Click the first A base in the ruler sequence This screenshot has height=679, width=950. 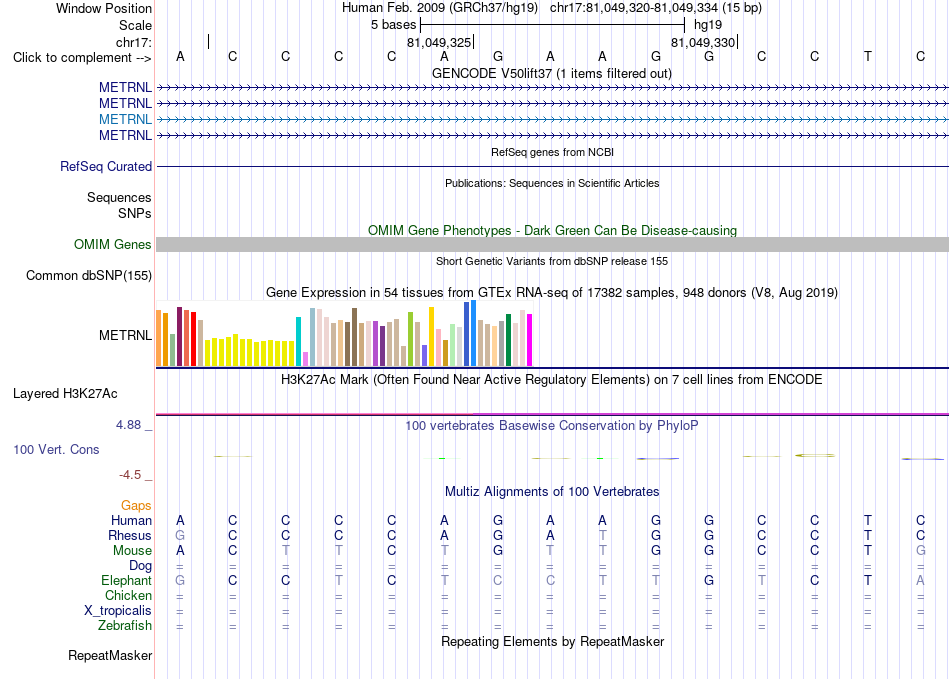pos(180,56)
